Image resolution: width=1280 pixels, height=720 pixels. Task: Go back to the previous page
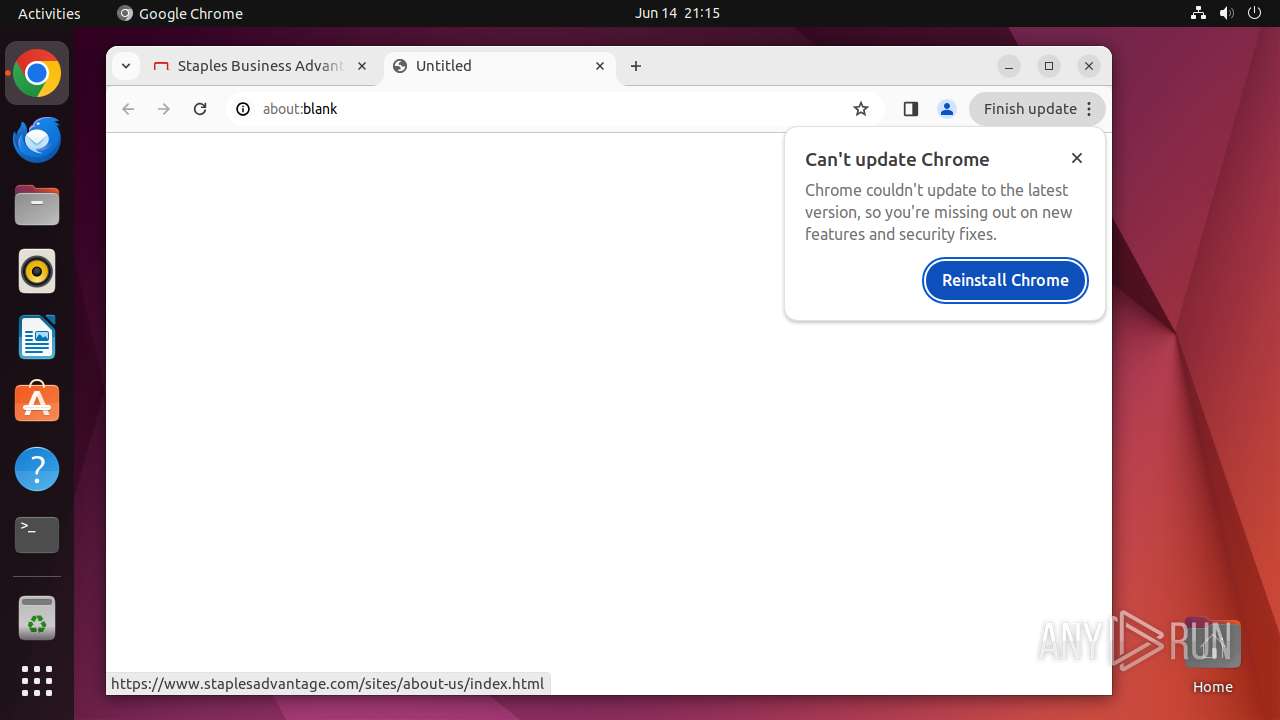(128, 109)
